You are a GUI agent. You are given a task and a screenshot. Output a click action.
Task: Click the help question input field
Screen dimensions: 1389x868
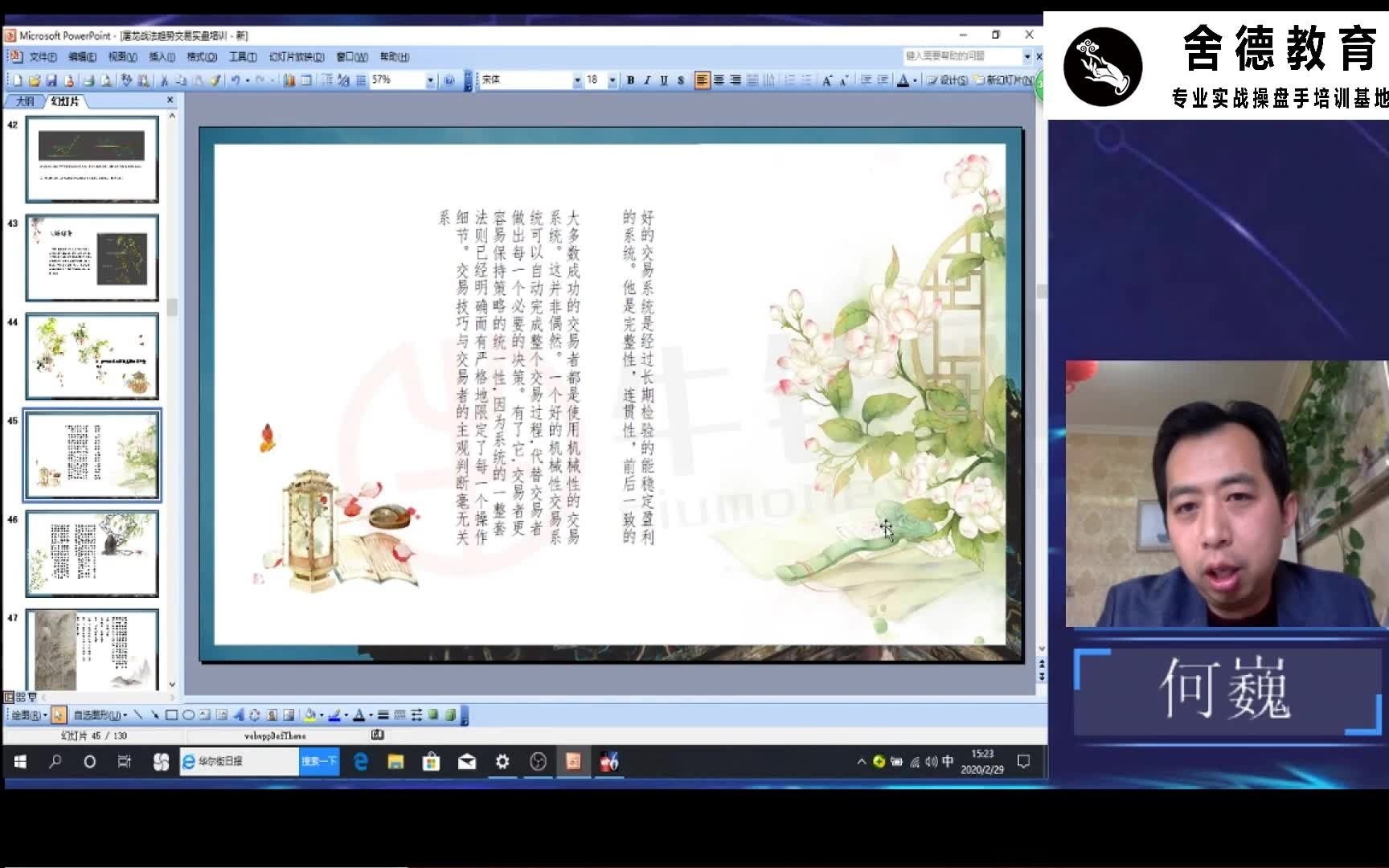tap(962, 56)
